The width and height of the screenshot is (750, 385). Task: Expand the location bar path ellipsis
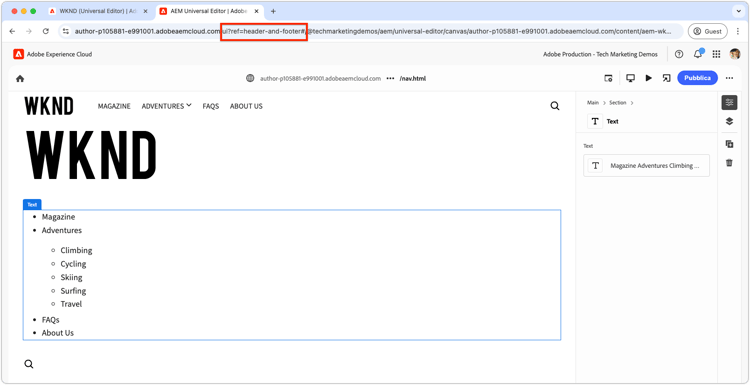pos(390,78)
